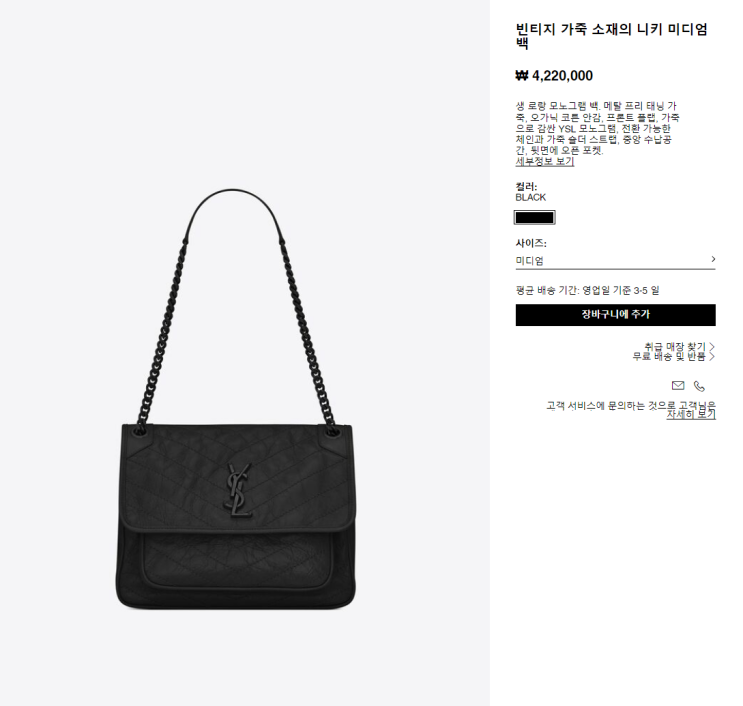The width and height of the screenshot is (743, 706).
Task: Click the product title 빈티지 가죽 소재의 니키 미디엄 백
Action: [611, 36]
